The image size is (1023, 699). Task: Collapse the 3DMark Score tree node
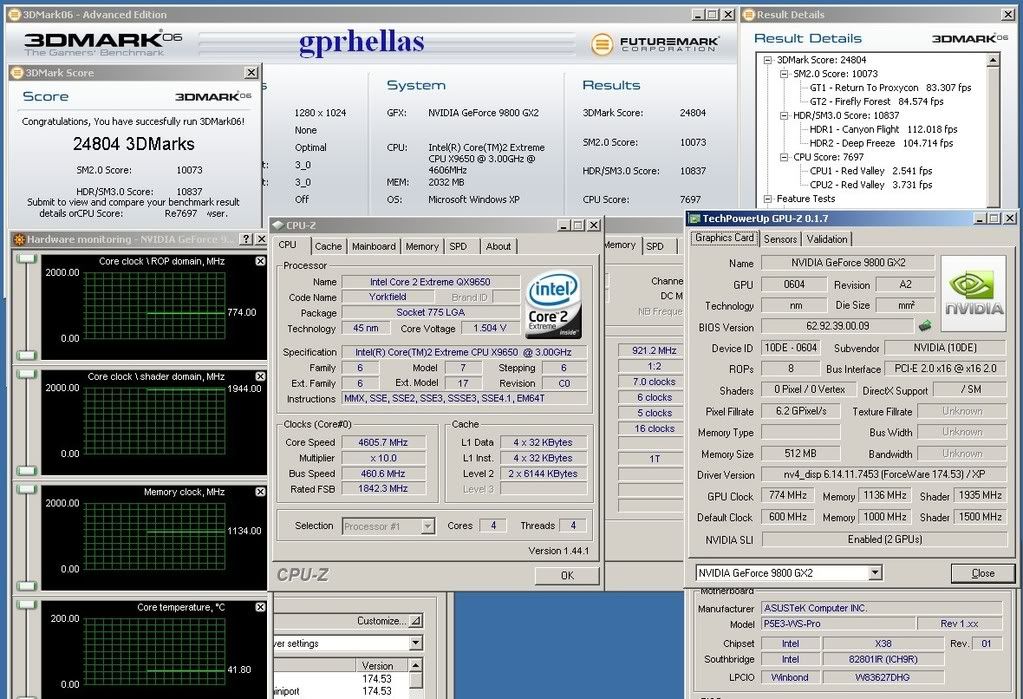coord(768,60)
